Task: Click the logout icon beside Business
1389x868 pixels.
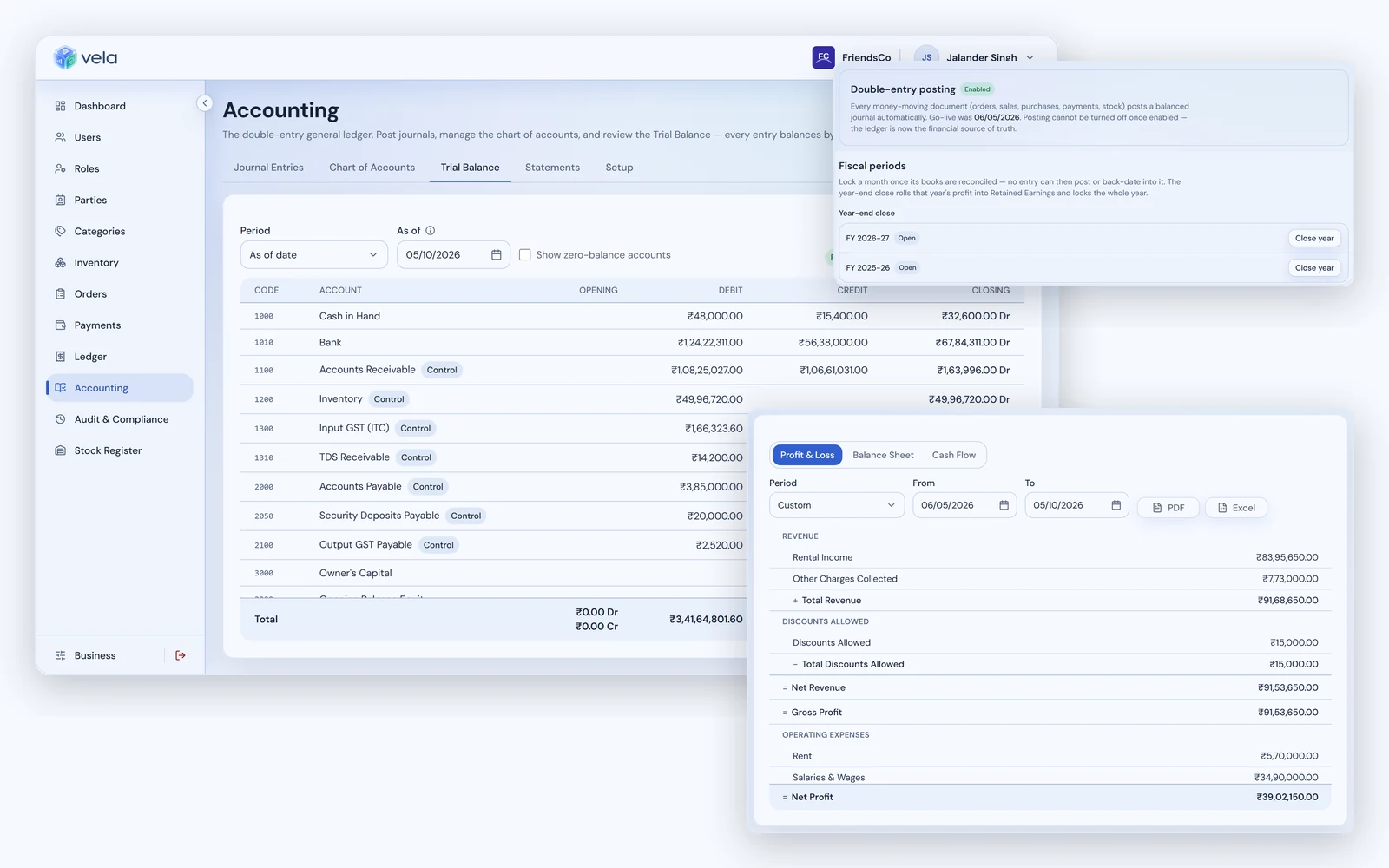Action: coord(181,655)
